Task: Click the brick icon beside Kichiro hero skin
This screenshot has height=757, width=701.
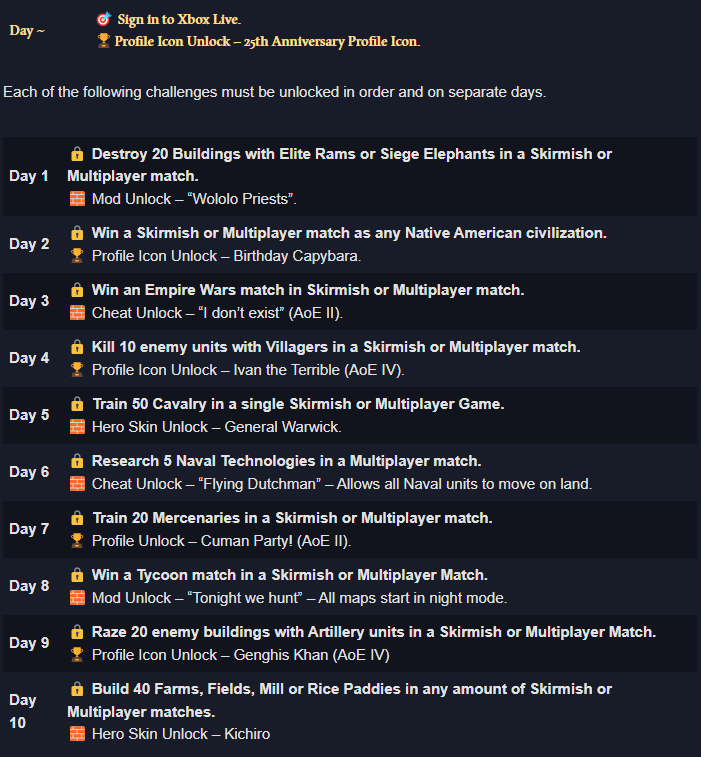Action: pyautogui.click(x=77, y=733)
